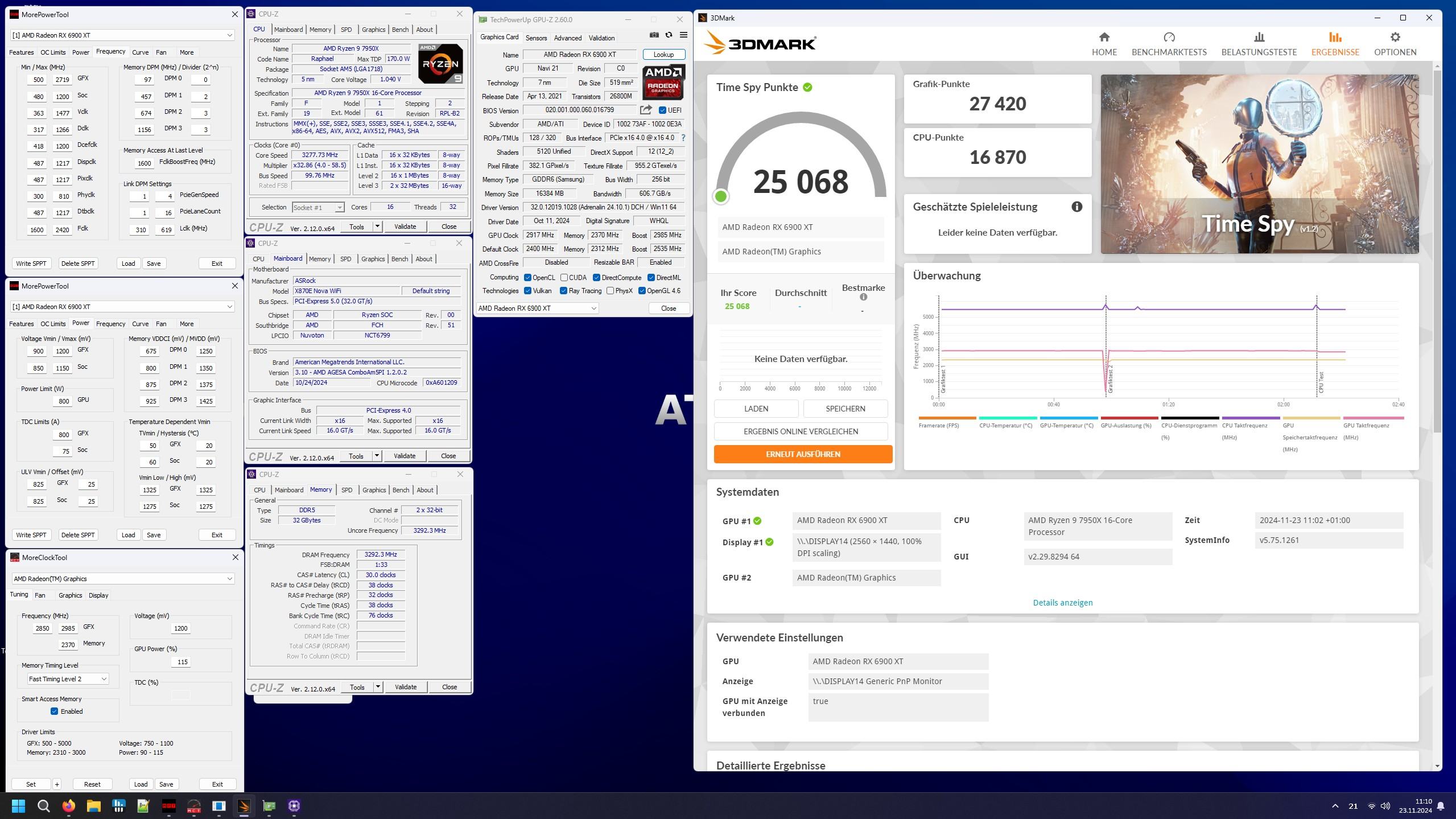
Task: Click the GPU-Z refresh icon
Action: [x=669, y=35]
